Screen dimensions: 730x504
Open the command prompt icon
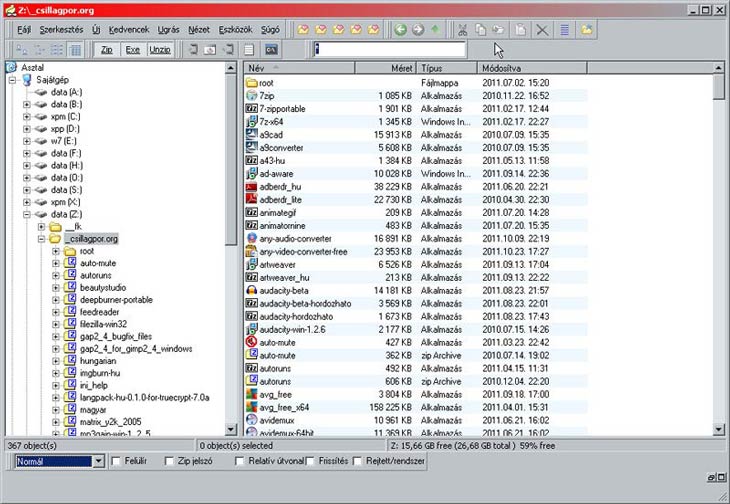click(271, 49)
